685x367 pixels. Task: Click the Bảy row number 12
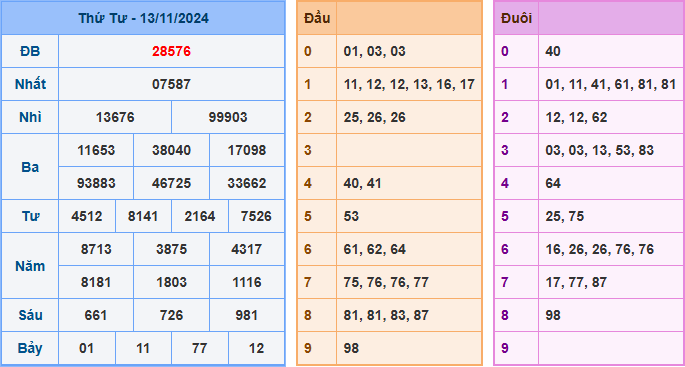(x=256, y=348)
